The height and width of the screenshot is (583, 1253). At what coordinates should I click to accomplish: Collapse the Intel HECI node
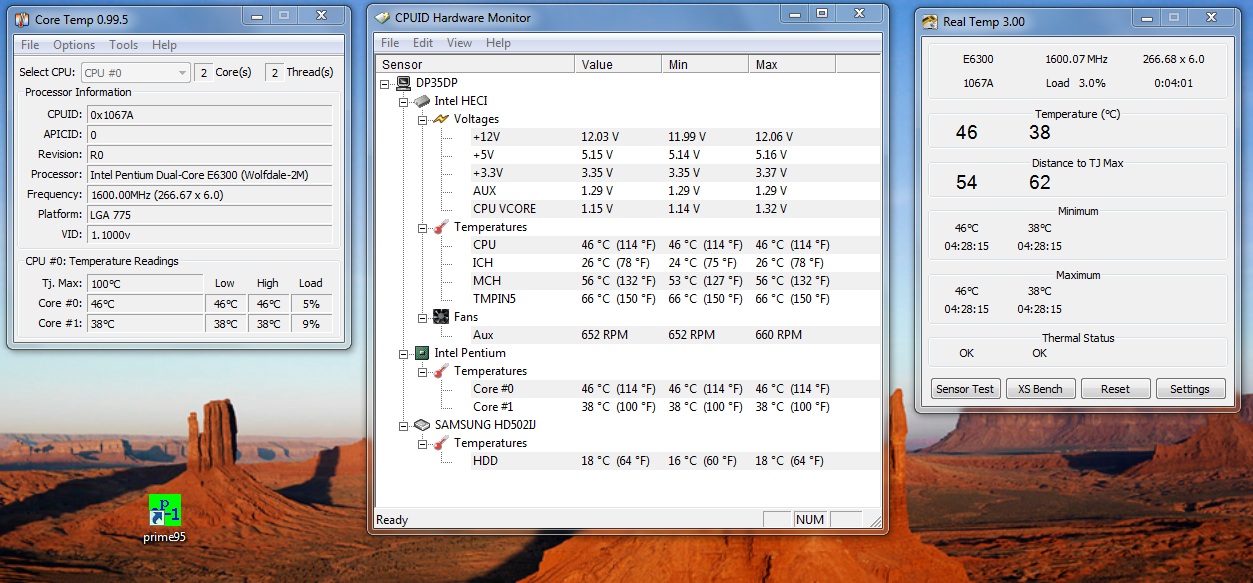point(404,101)
